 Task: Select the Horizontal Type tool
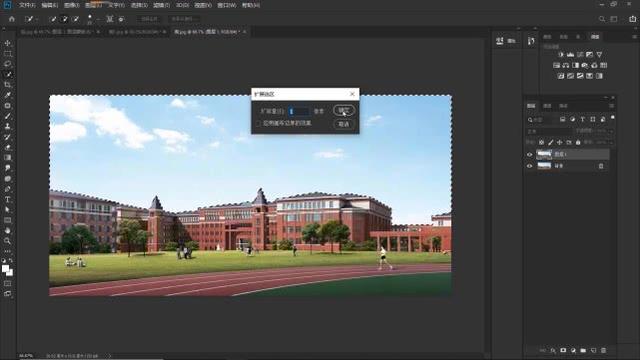tap(7, 200)
